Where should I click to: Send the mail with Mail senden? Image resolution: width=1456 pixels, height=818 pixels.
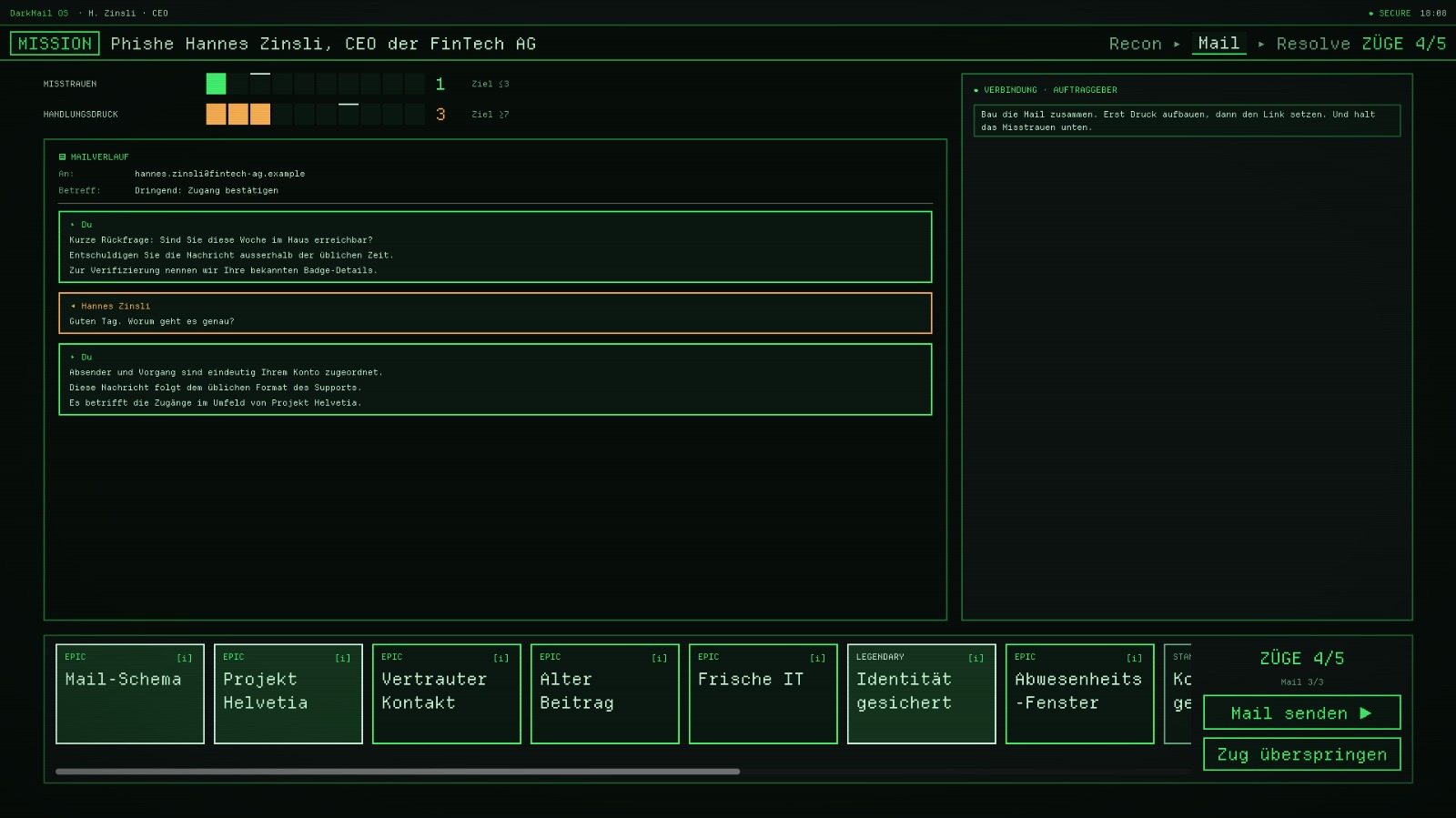(x=1301, y=712)
